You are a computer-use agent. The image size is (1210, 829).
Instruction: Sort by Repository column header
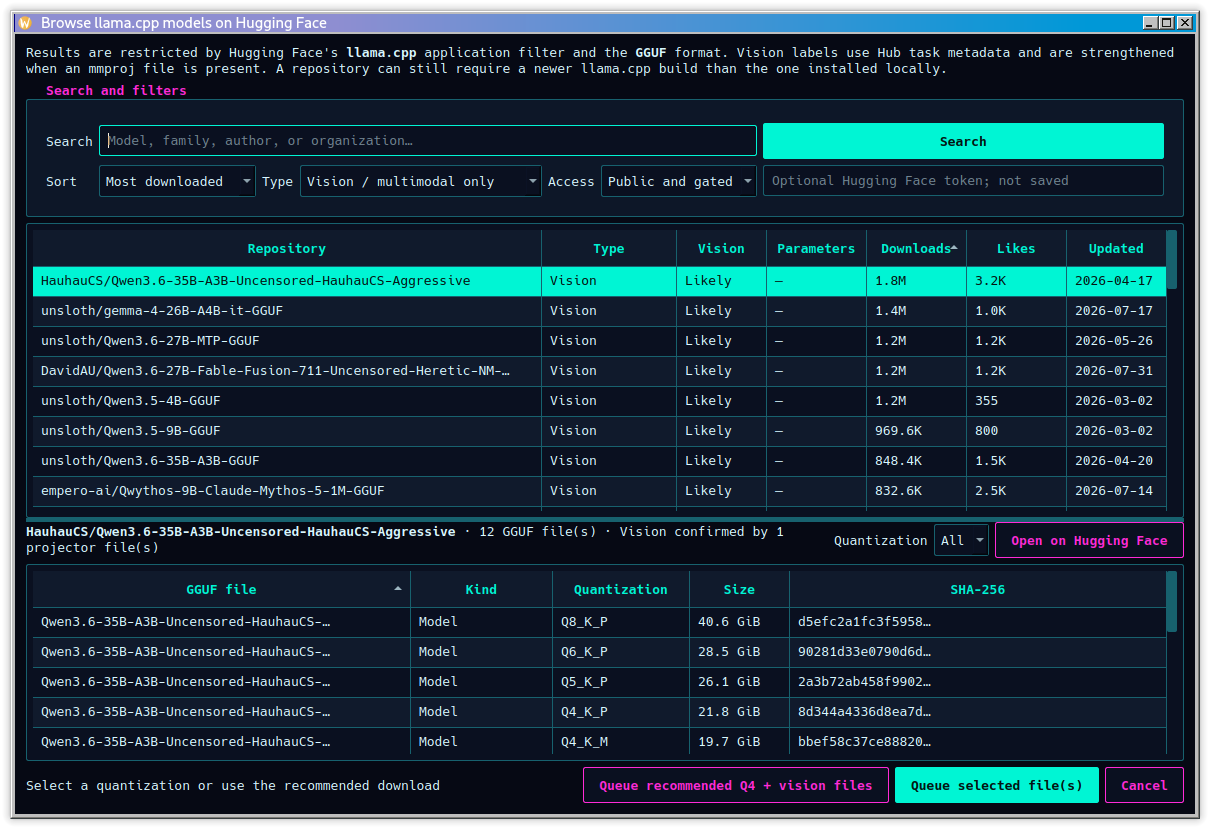287,249
